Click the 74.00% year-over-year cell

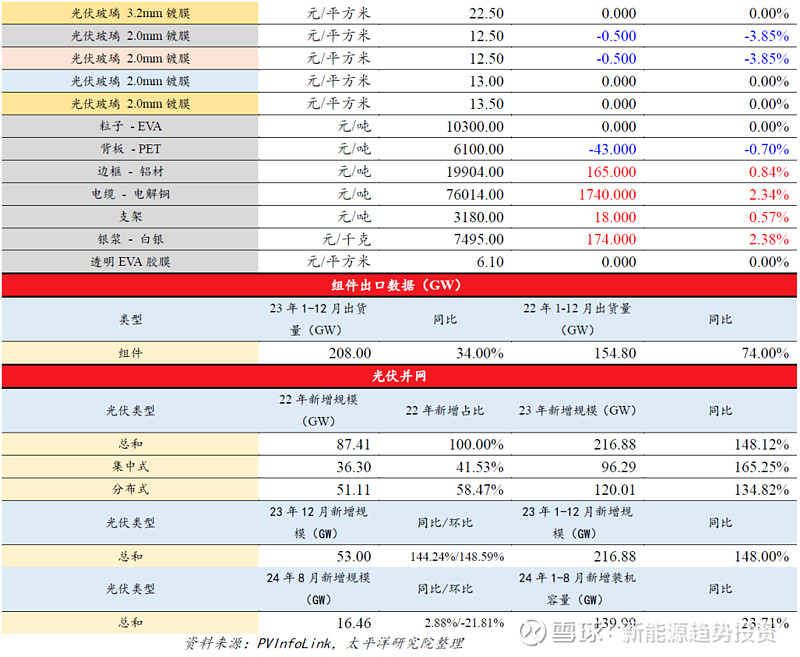[x=765, y=353]
